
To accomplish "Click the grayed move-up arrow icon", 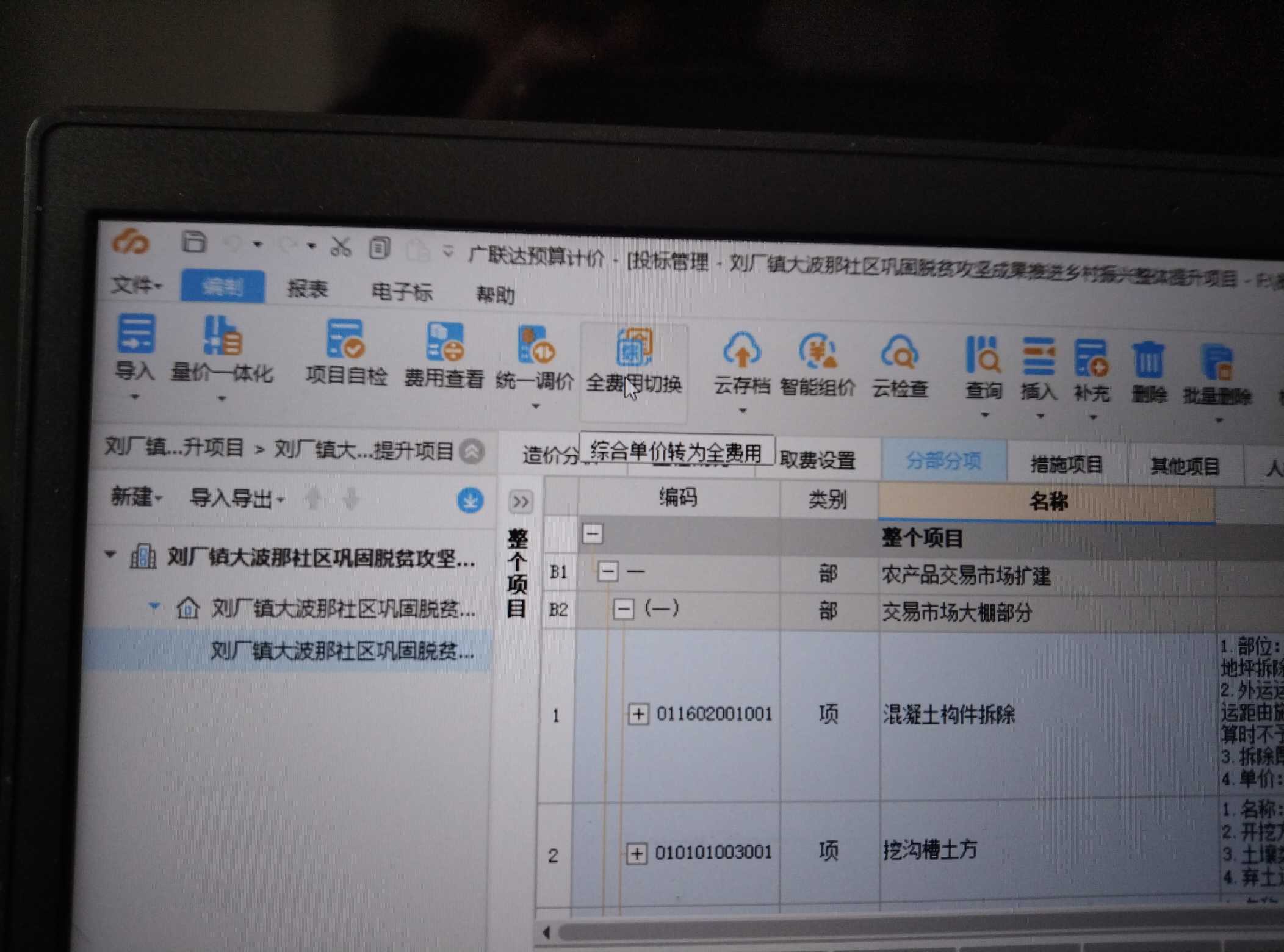I will click(x=313, y=499).
